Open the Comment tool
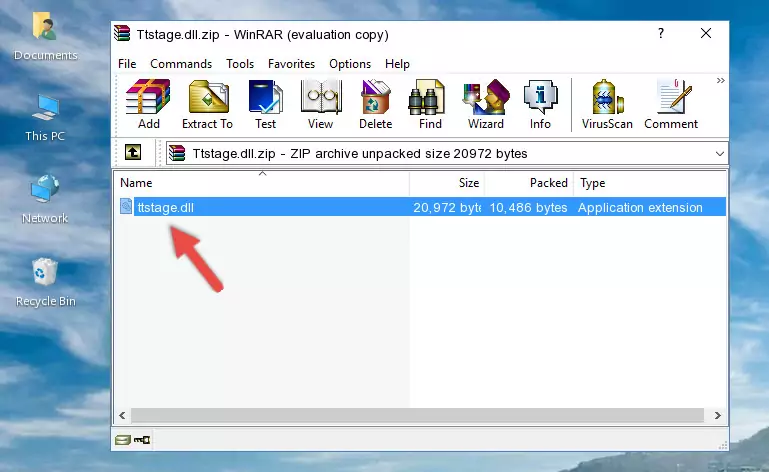This screenshot has height=472, width=769. click(671, 105)
